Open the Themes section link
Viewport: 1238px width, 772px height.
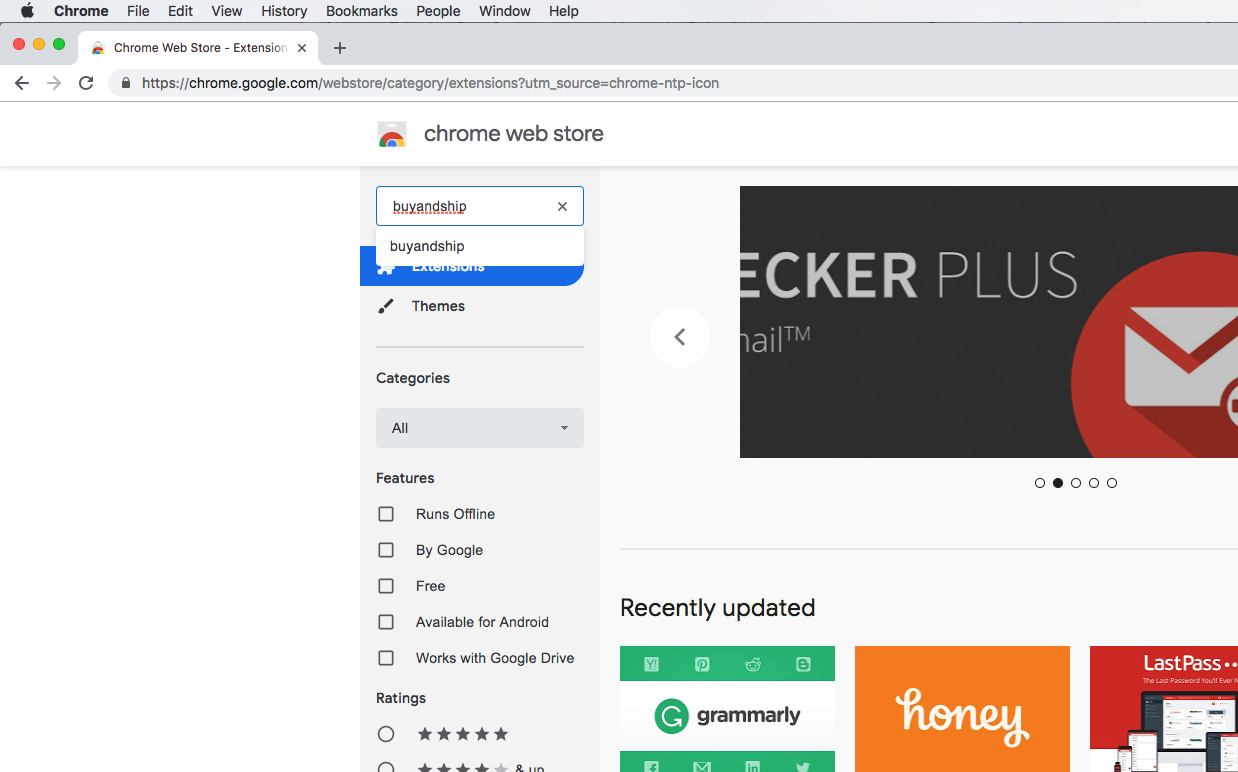click(x=438, y=306)
